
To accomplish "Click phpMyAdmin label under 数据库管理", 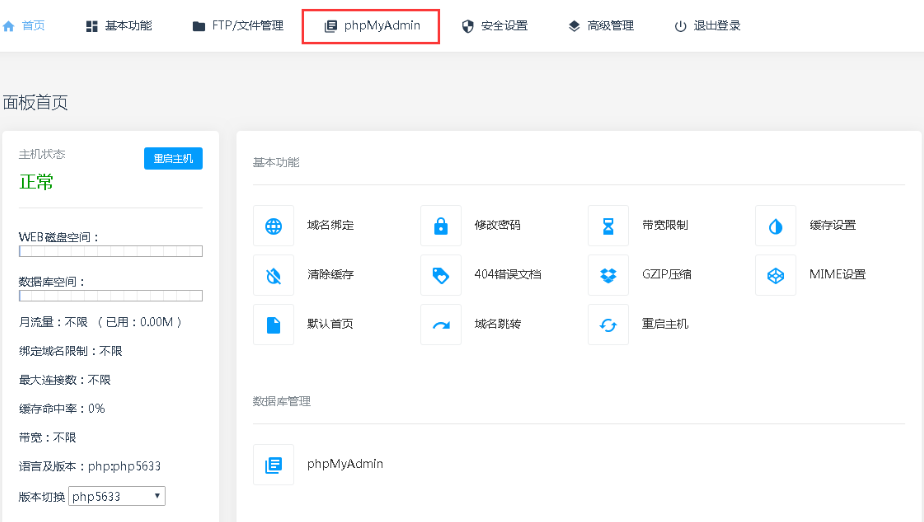I will (345, 464).
